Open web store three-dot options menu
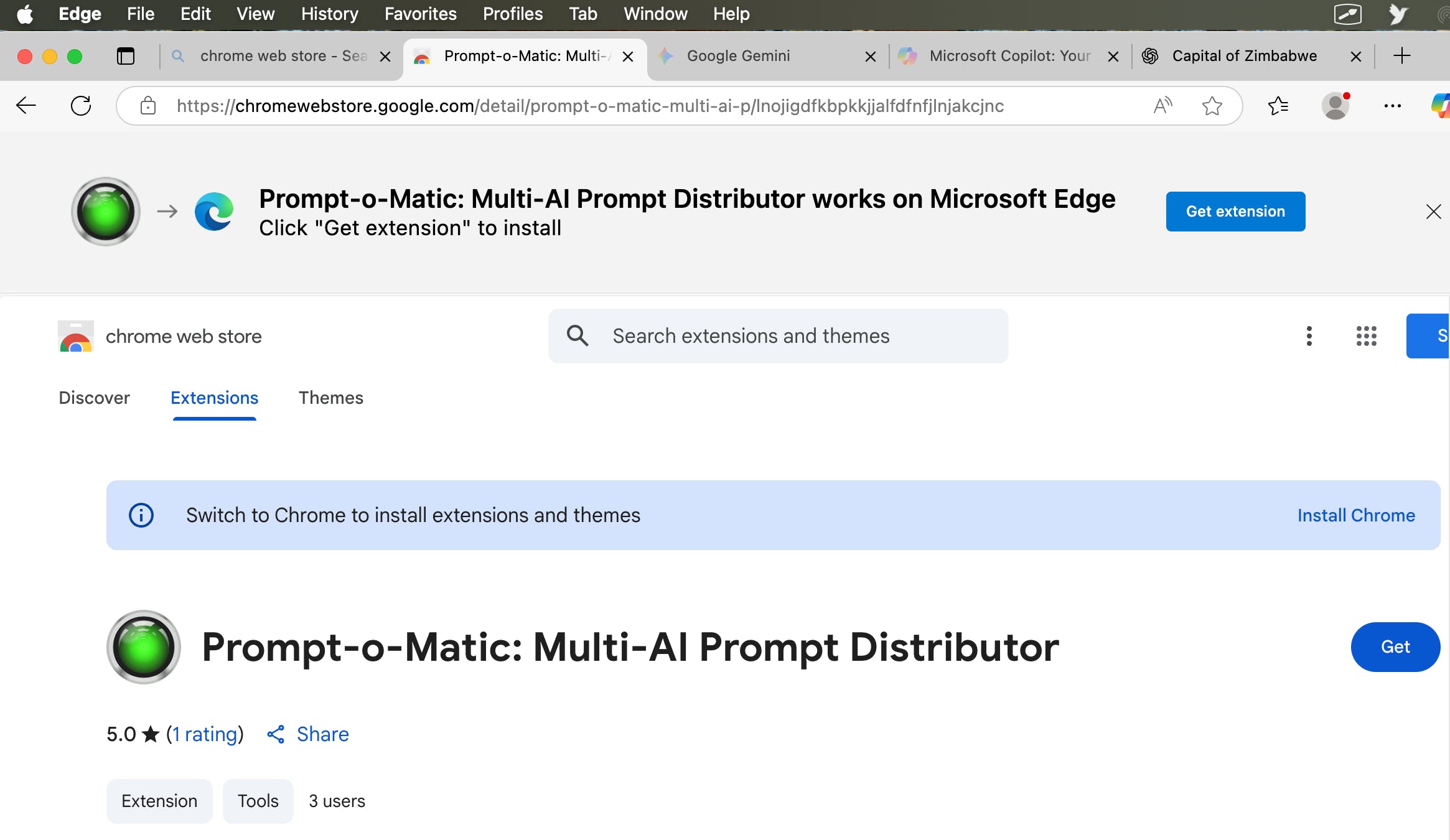1450x840 pixels. tap(1309, 336)
